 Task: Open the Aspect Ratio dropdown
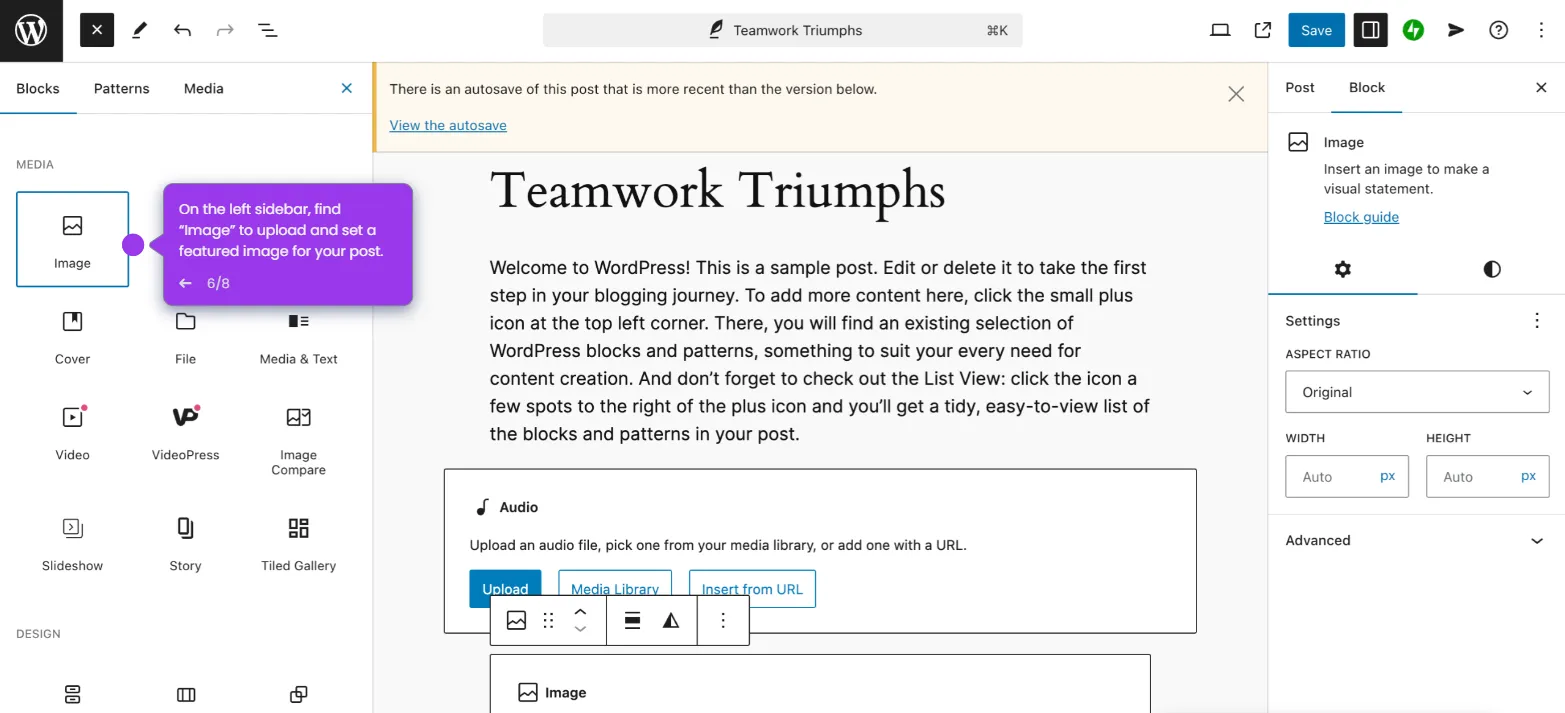pyautogui.click(x=1417, y=392)
